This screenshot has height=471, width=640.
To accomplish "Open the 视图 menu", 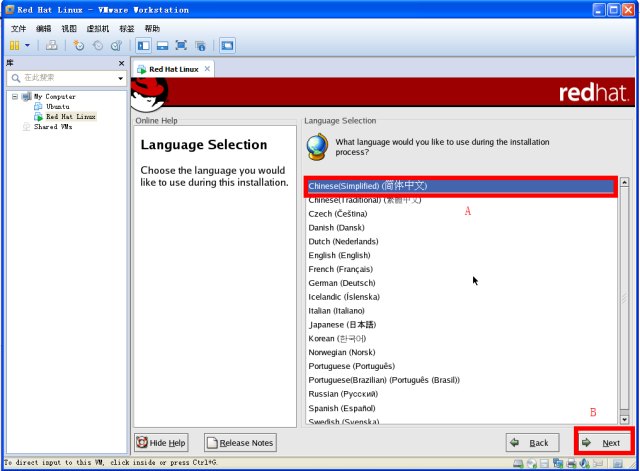I will (69, 29).
